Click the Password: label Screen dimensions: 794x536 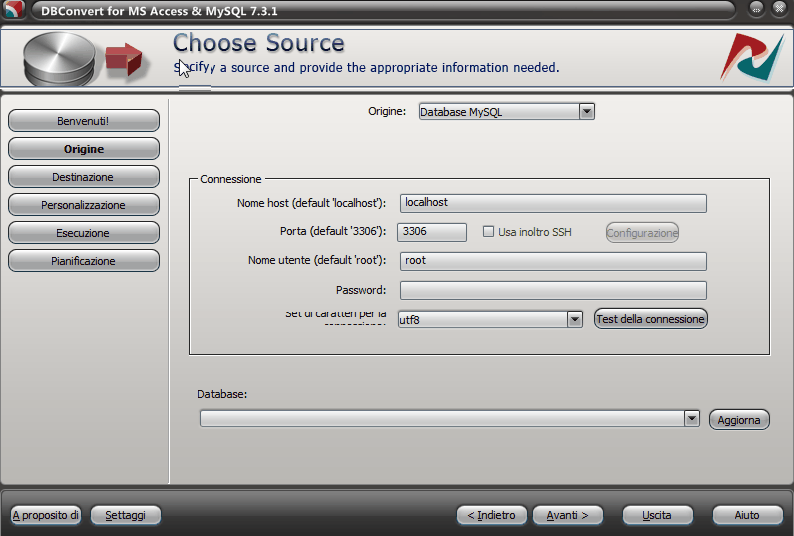click(x=361, y=290)
